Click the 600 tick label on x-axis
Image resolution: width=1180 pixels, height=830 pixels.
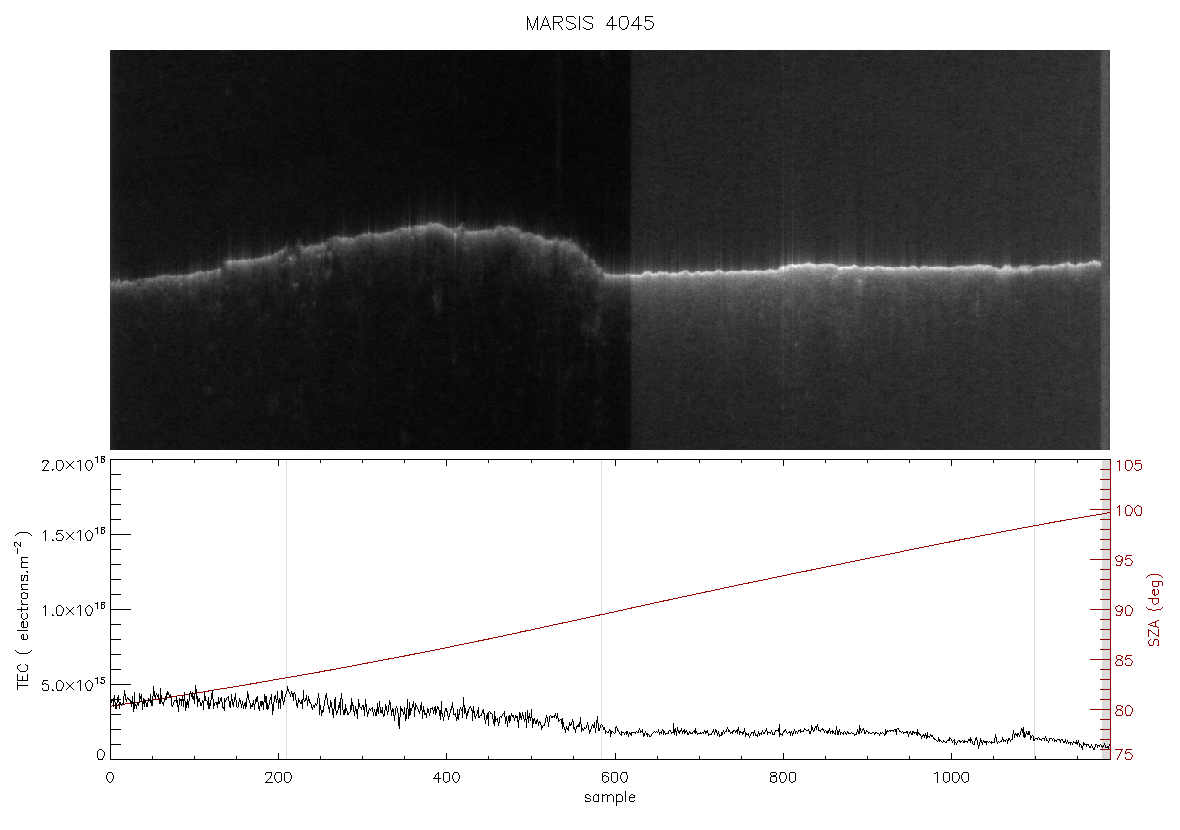click(x=615, y=778)
